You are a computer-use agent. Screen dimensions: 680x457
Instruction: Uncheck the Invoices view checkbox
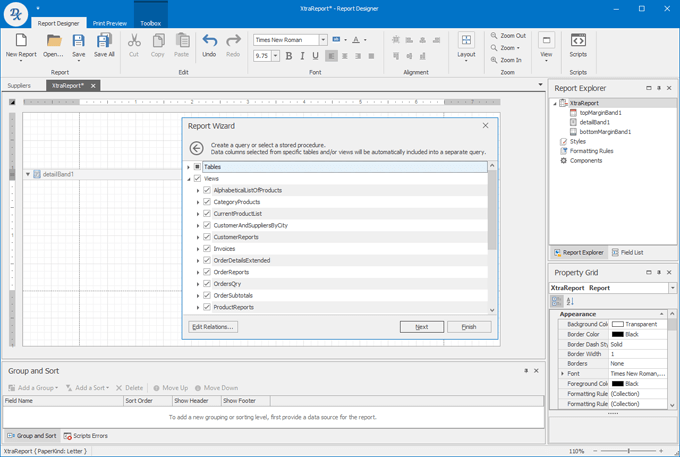(x=207, y=249)
